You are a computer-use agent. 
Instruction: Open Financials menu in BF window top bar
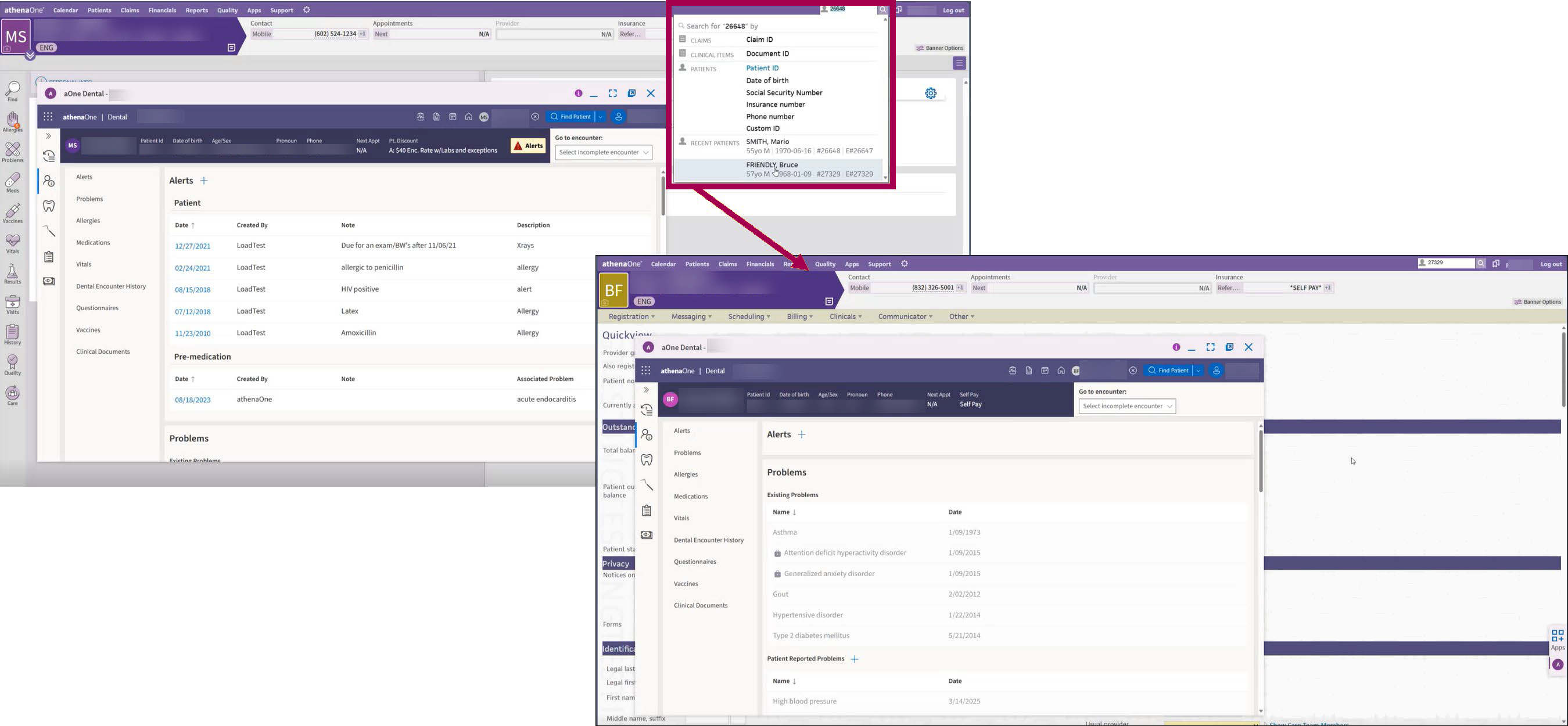(760, 265)
